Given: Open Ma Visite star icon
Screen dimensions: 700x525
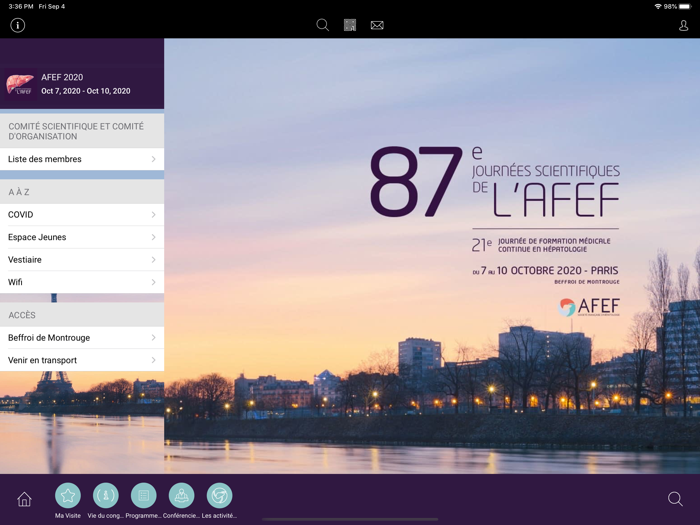Looking at the screenshot, I should pyautogui.click(x=68, y=496).
